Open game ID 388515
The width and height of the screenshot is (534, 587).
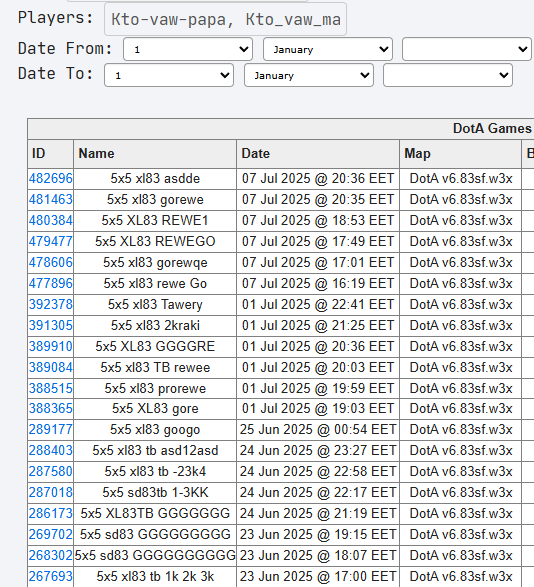[51, 388]
